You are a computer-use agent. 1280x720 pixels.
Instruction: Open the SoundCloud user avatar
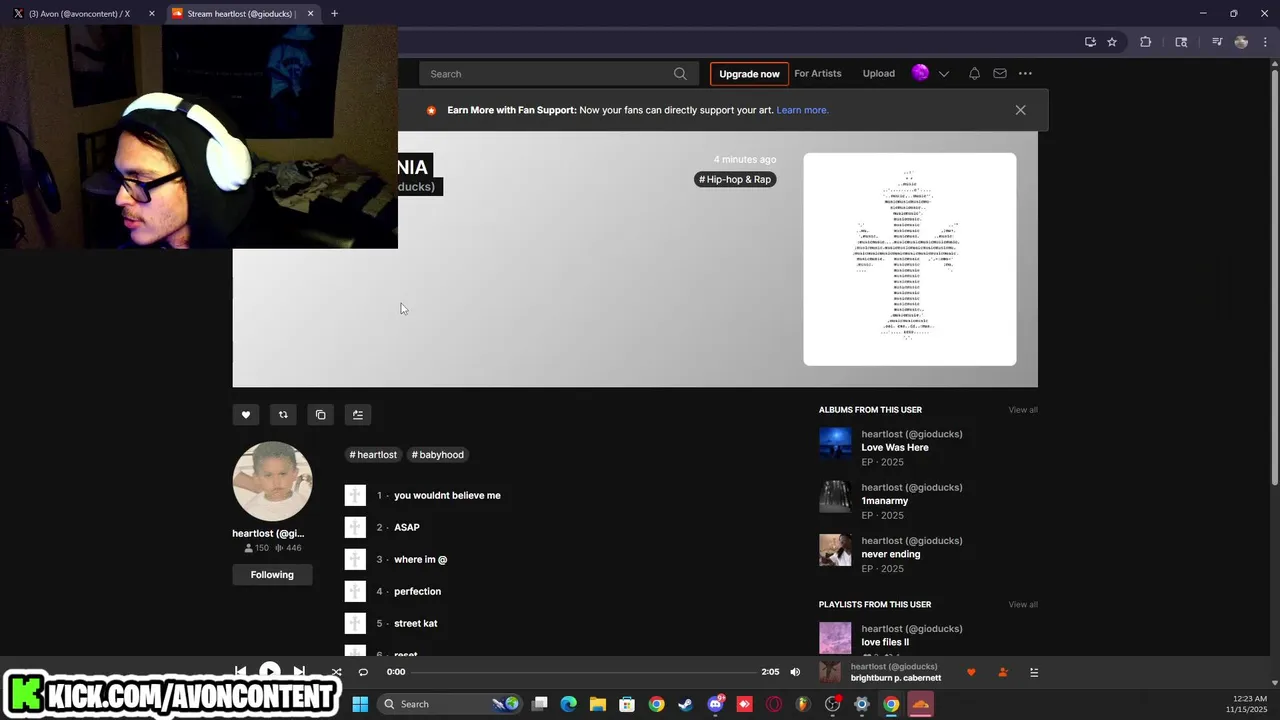[920, 72]
